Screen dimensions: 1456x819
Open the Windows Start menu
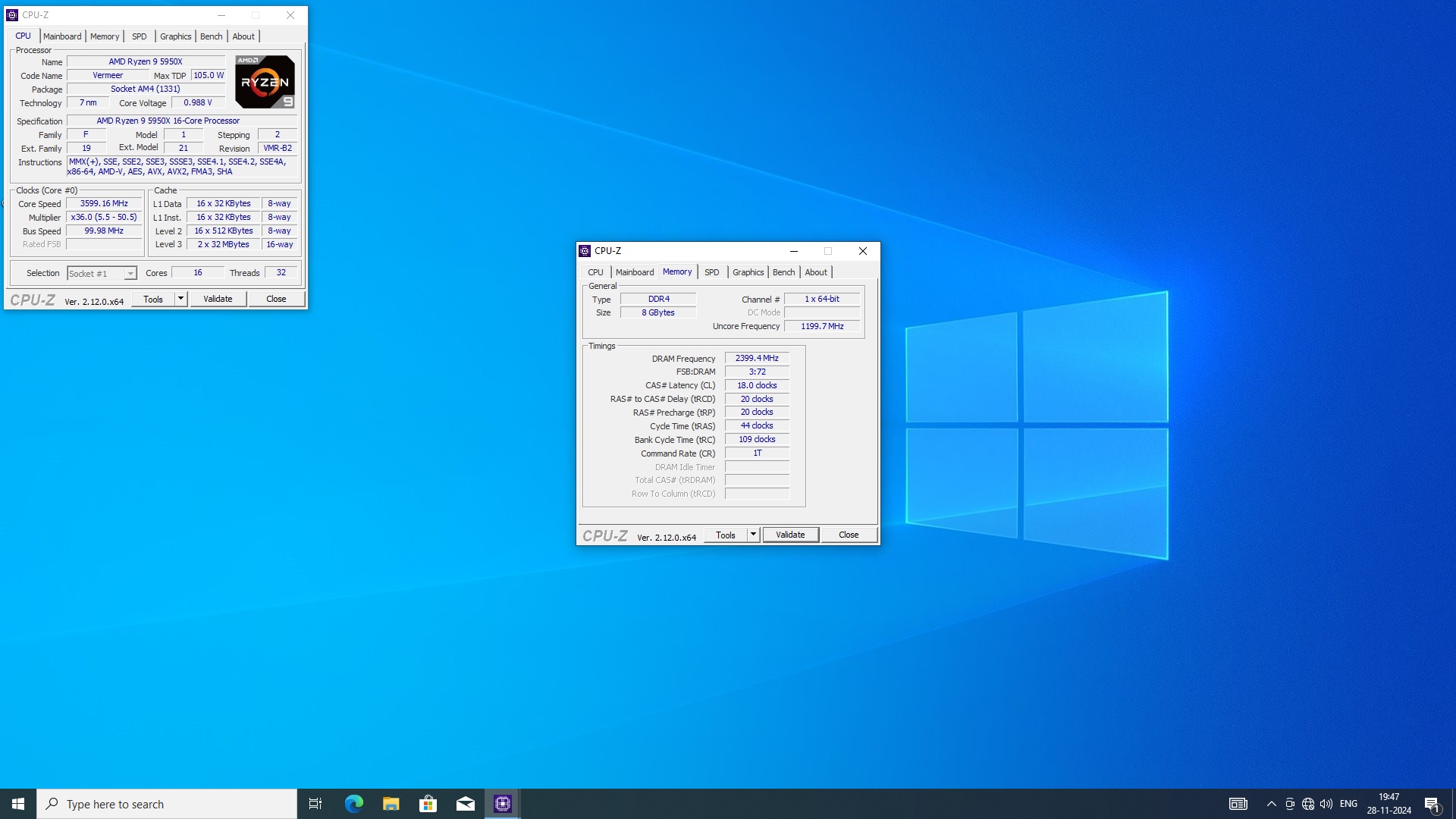pos(18,804)
